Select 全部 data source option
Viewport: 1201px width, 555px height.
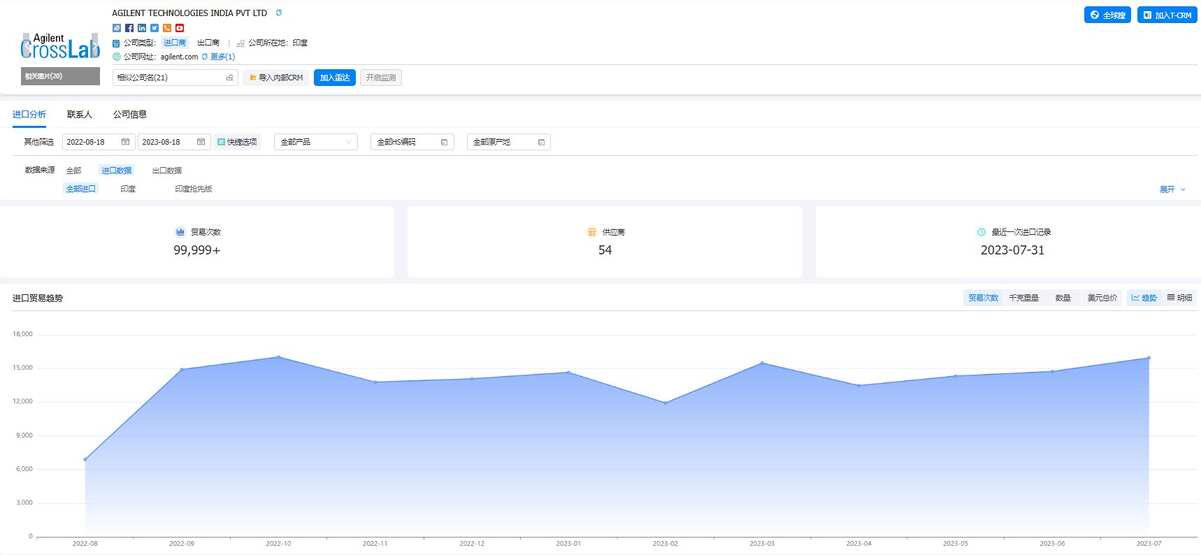[74, 170]
